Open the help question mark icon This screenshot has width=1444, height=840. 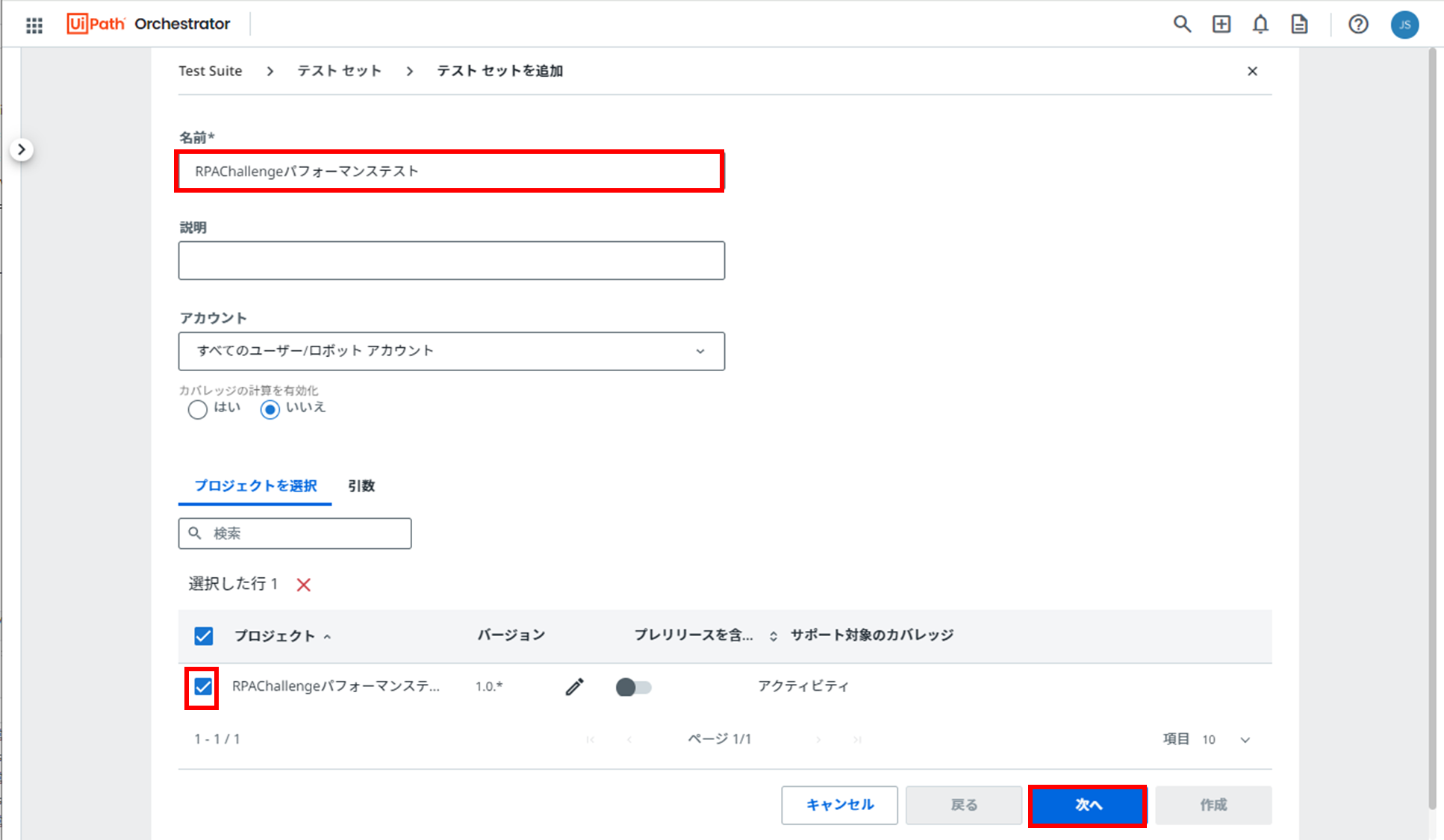(x=1358, y=24)
